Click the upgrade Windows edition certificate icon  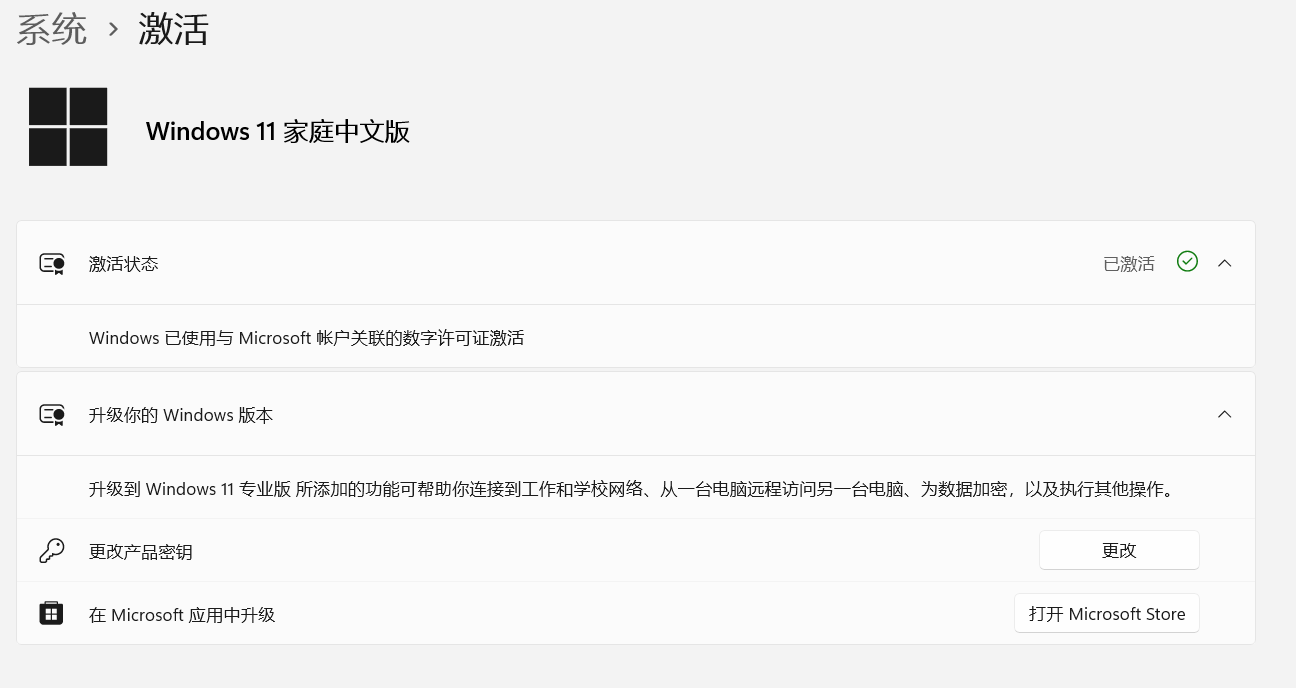pos(52,415)
